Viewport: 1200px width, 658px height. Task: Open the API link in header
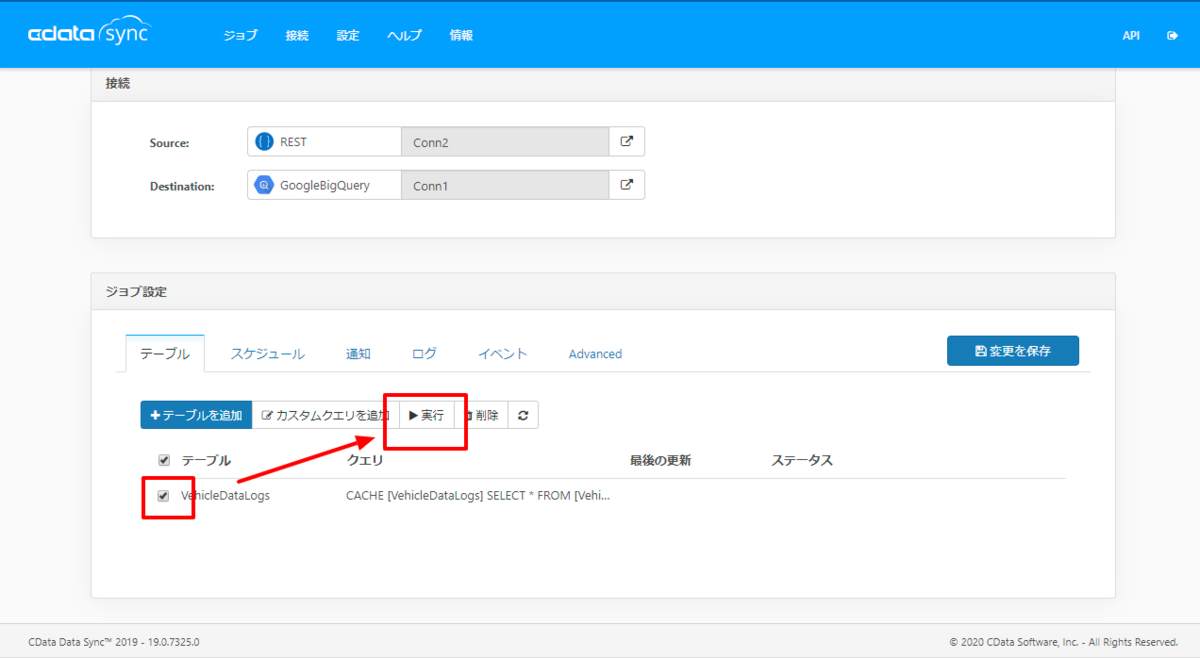pos(1131,35)
